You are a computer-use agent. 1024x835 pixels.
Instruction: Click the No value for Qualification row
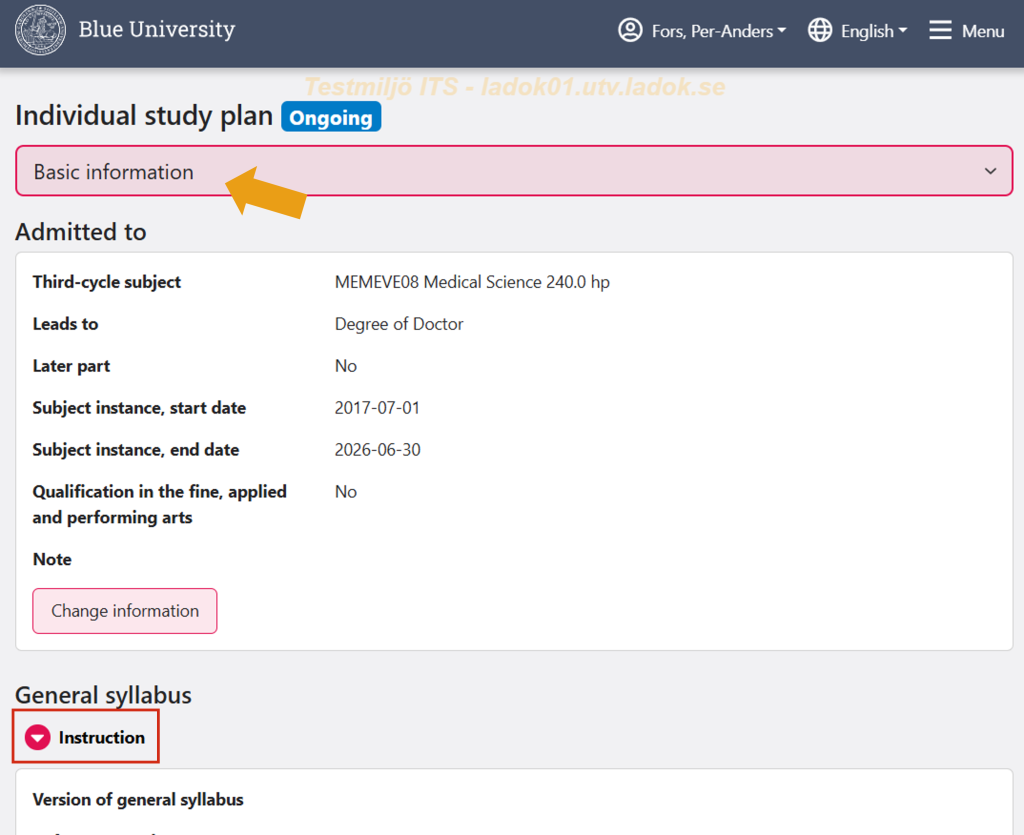tap(345, 492)
